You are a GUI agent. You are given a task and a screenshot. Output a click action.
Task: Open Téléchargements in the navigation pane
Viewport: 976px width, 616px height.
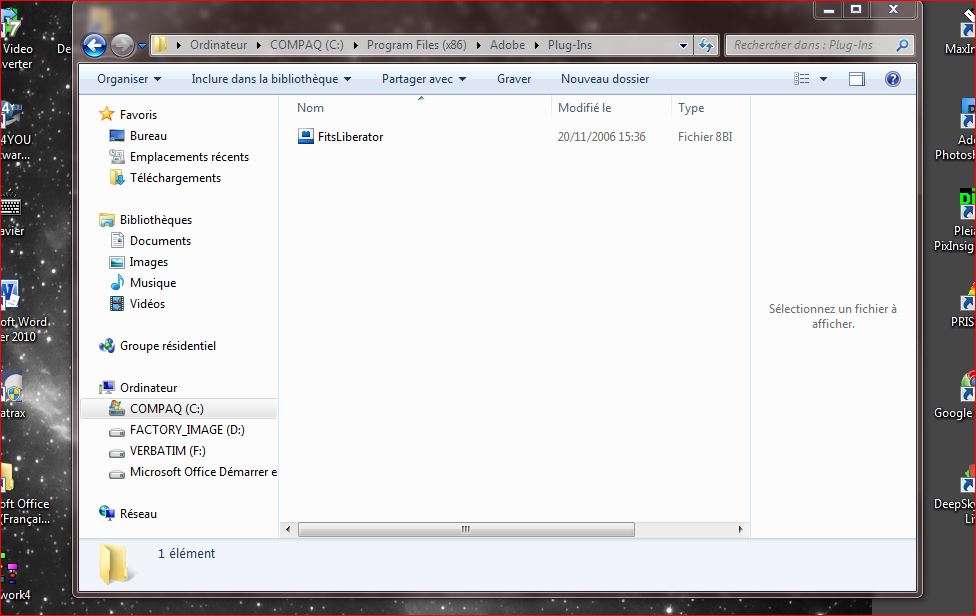click(x=176, y=178)
